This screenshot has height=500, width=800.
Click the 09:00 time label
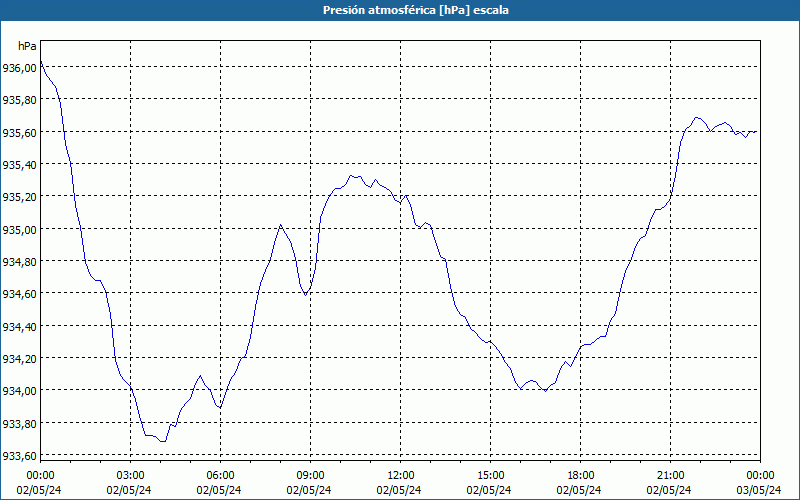click(x=310, y=475)
